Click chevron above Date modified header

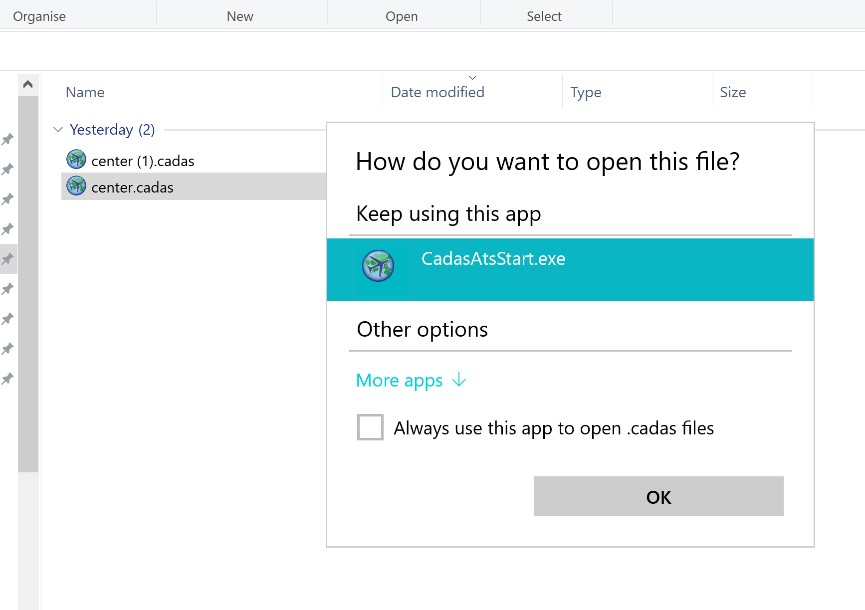pyautogui.click(x=472, y=78)
